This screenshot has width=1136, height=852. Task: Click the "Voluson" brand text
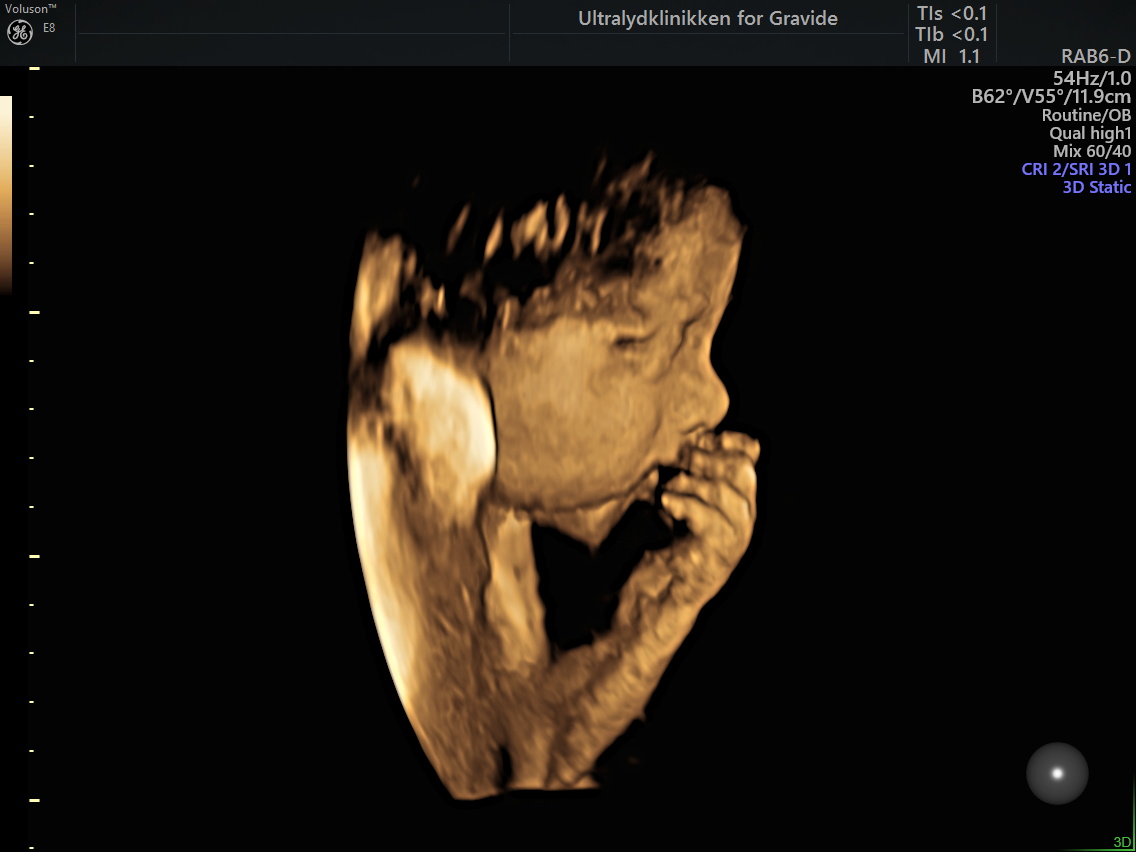click(31, 9)
